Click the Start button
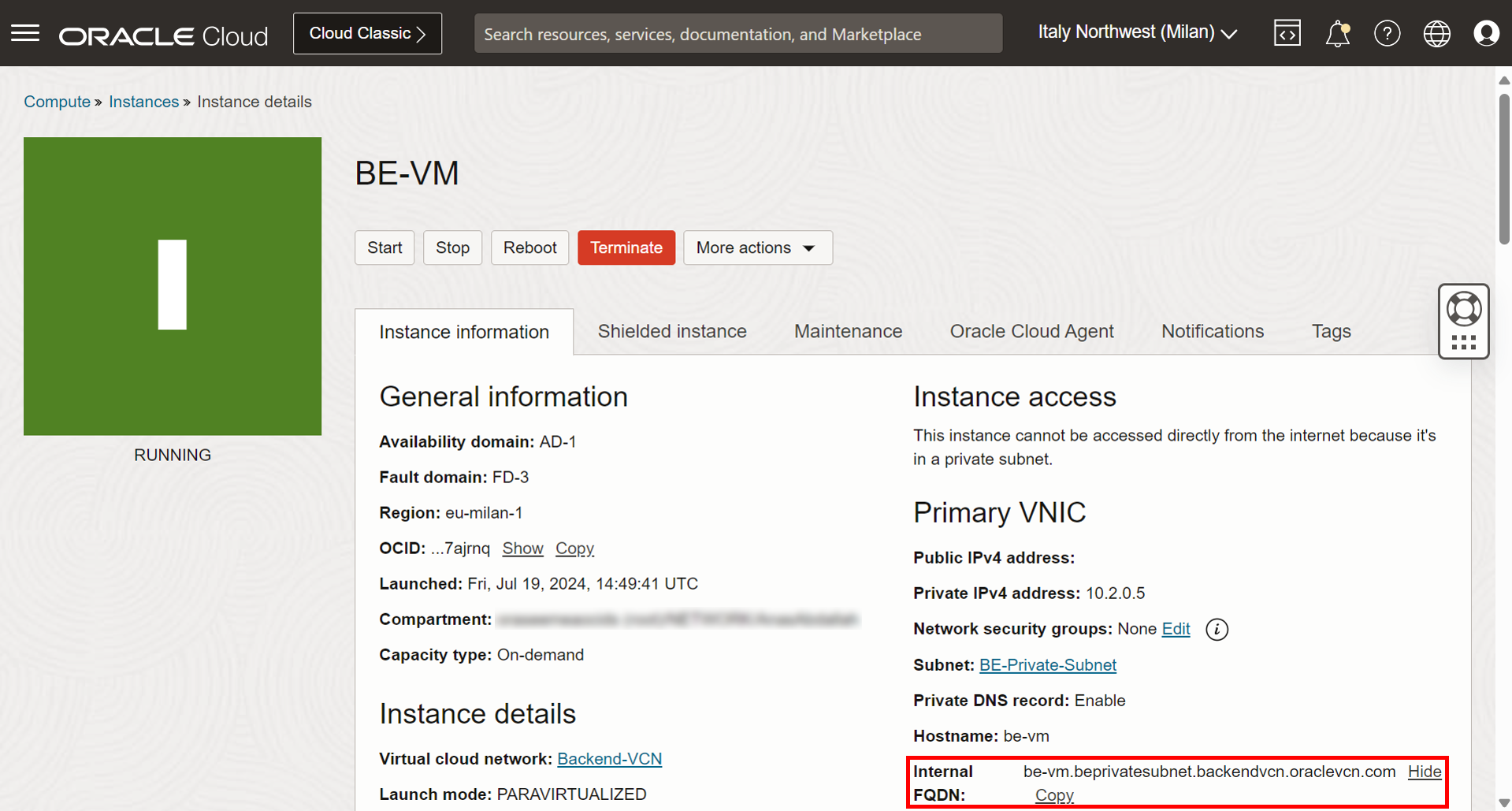 coord(385,247)
